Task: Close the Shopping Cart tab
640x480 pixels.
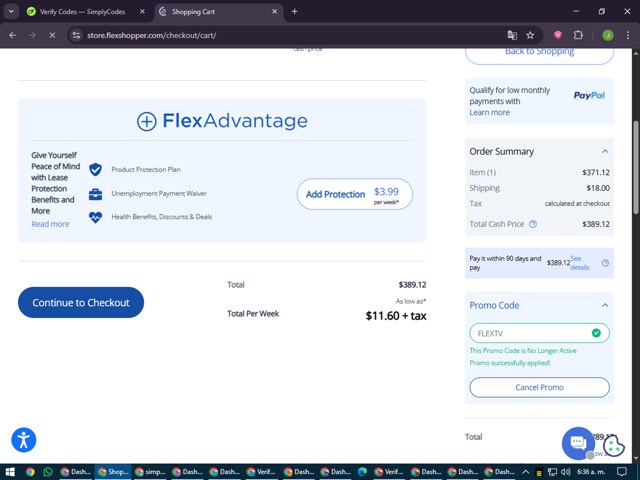Action: (274, 11)
